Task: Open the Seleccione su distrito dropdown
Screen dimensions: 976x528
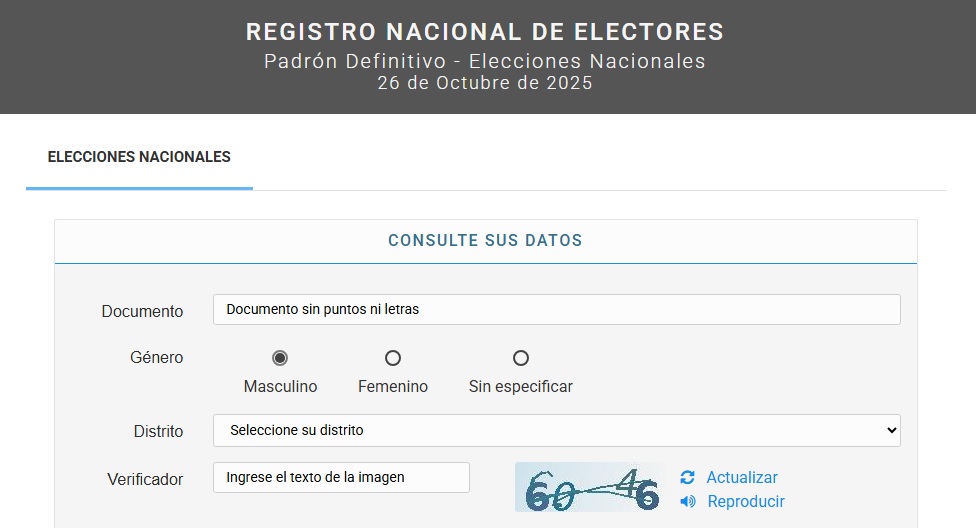Action: point(556,431)
